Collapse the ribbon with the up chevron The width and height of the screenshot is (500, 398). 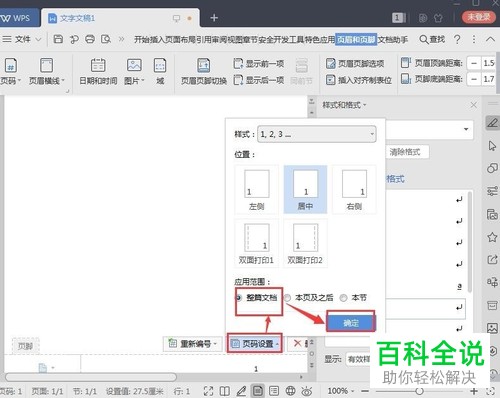[x=490, y=39]
